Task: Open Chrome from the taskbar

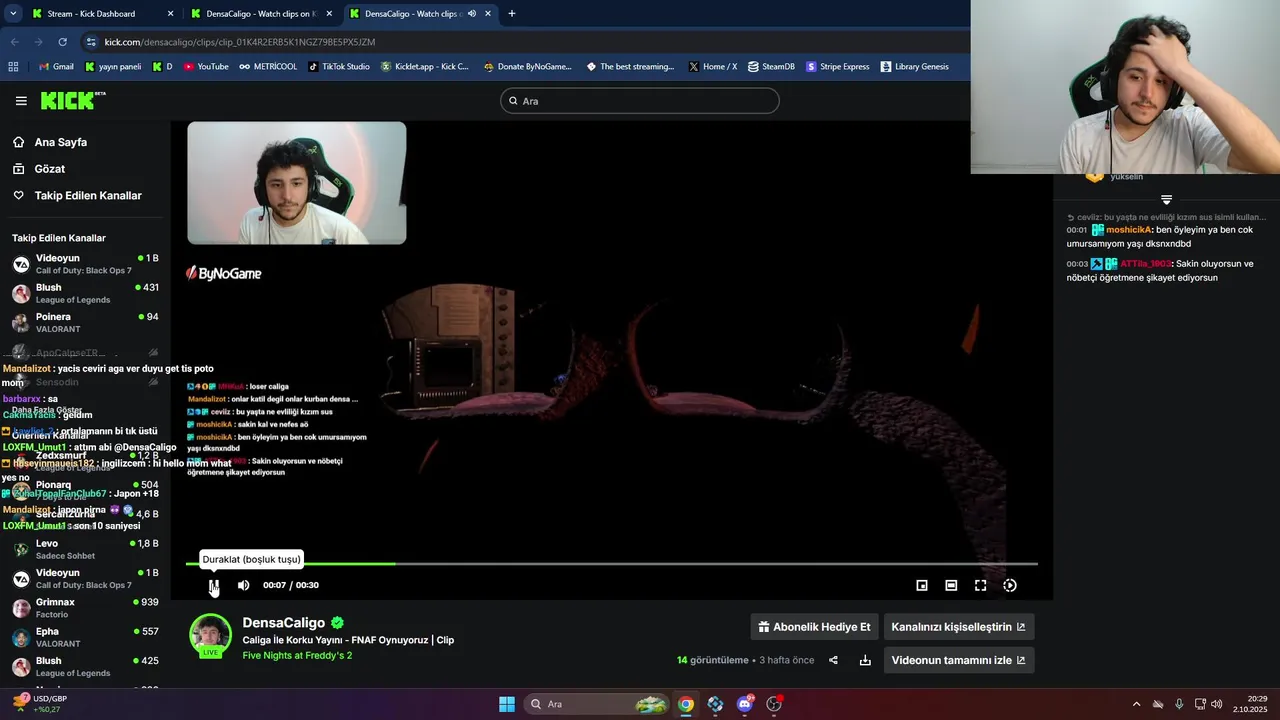Action: 685,704
